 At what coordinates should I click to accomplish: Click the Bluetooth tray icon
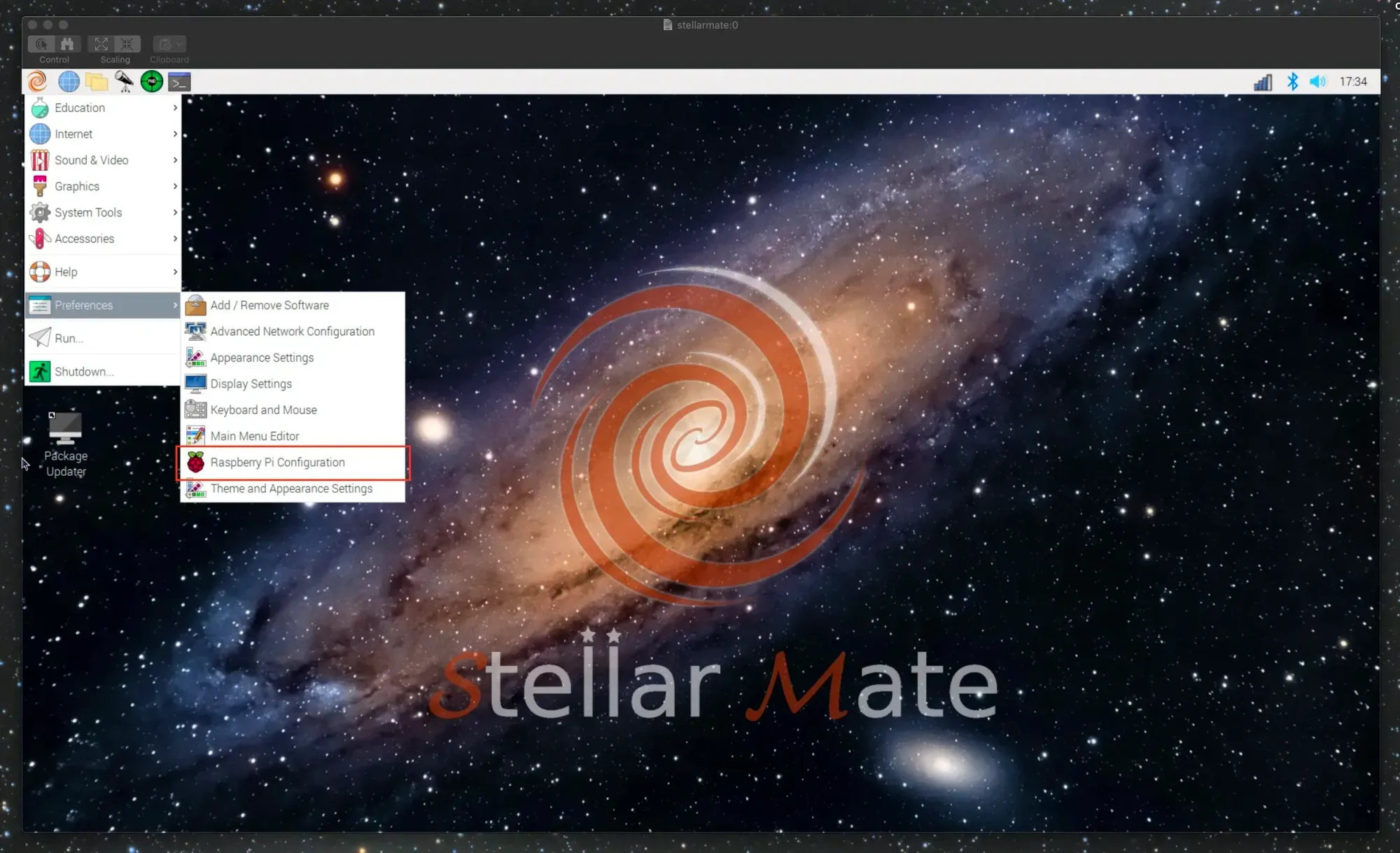(1292, 82)
